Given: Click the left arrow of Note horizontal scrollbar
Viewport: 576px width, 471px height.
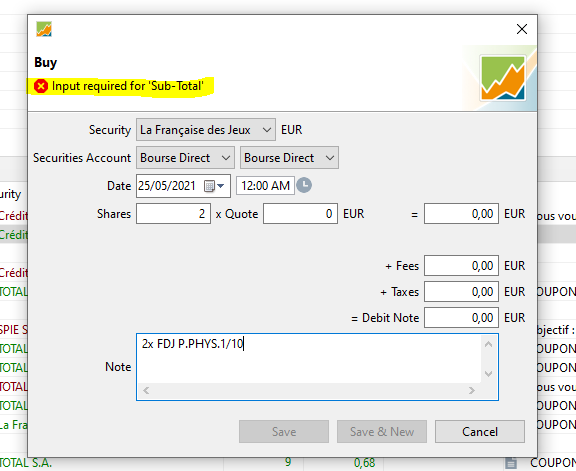Looking at the screenshot, I should [x=146, y=391].
